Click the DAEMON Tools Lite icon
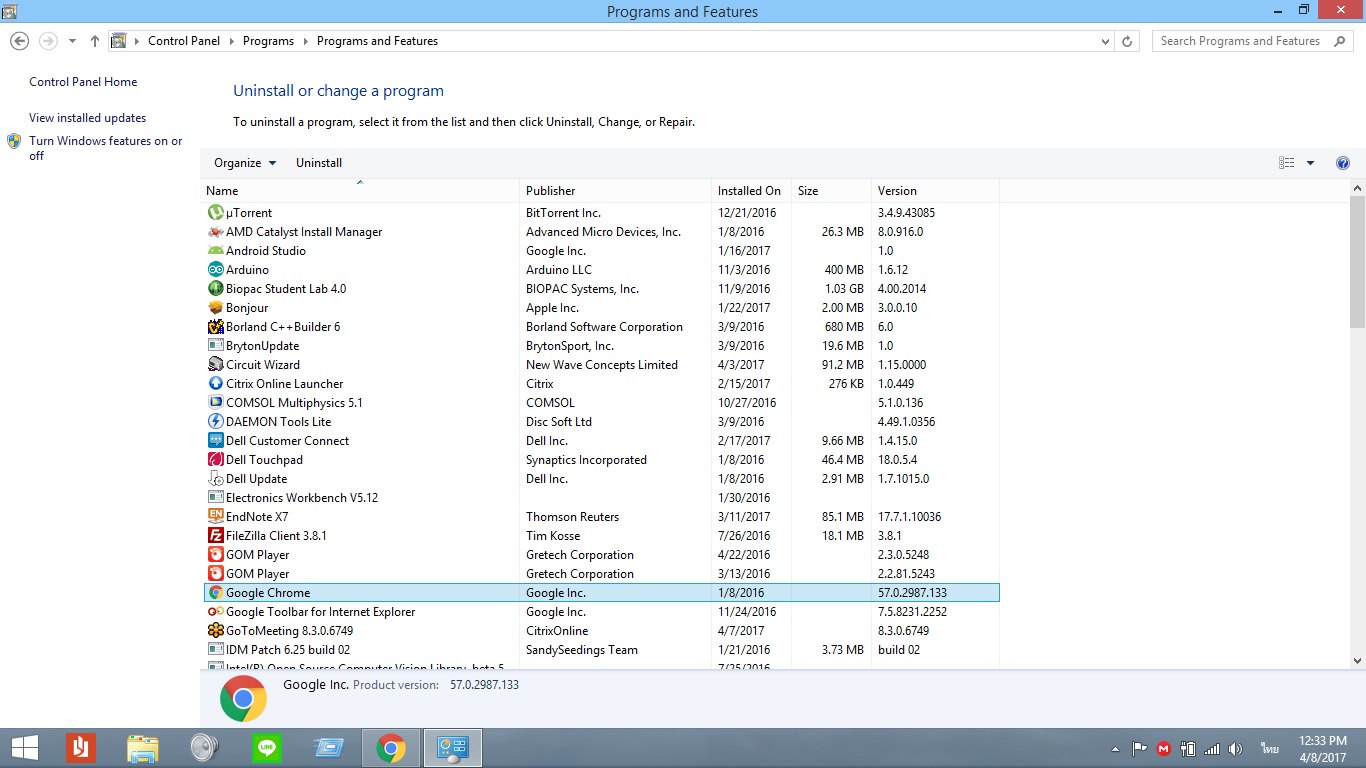1366x768 pixels. [x=215, y=422]
